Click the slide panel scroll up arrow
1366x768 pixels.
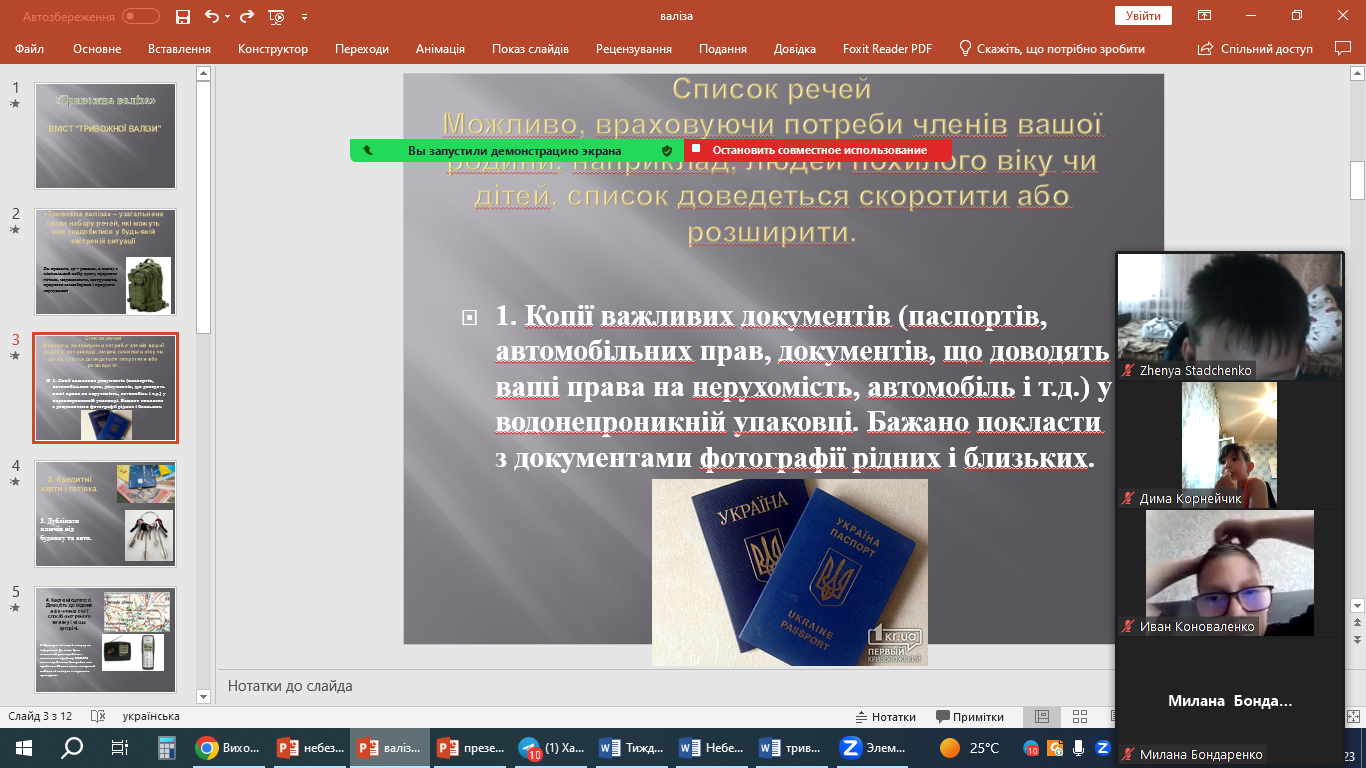pyautogui.click(x=204, y=73)
